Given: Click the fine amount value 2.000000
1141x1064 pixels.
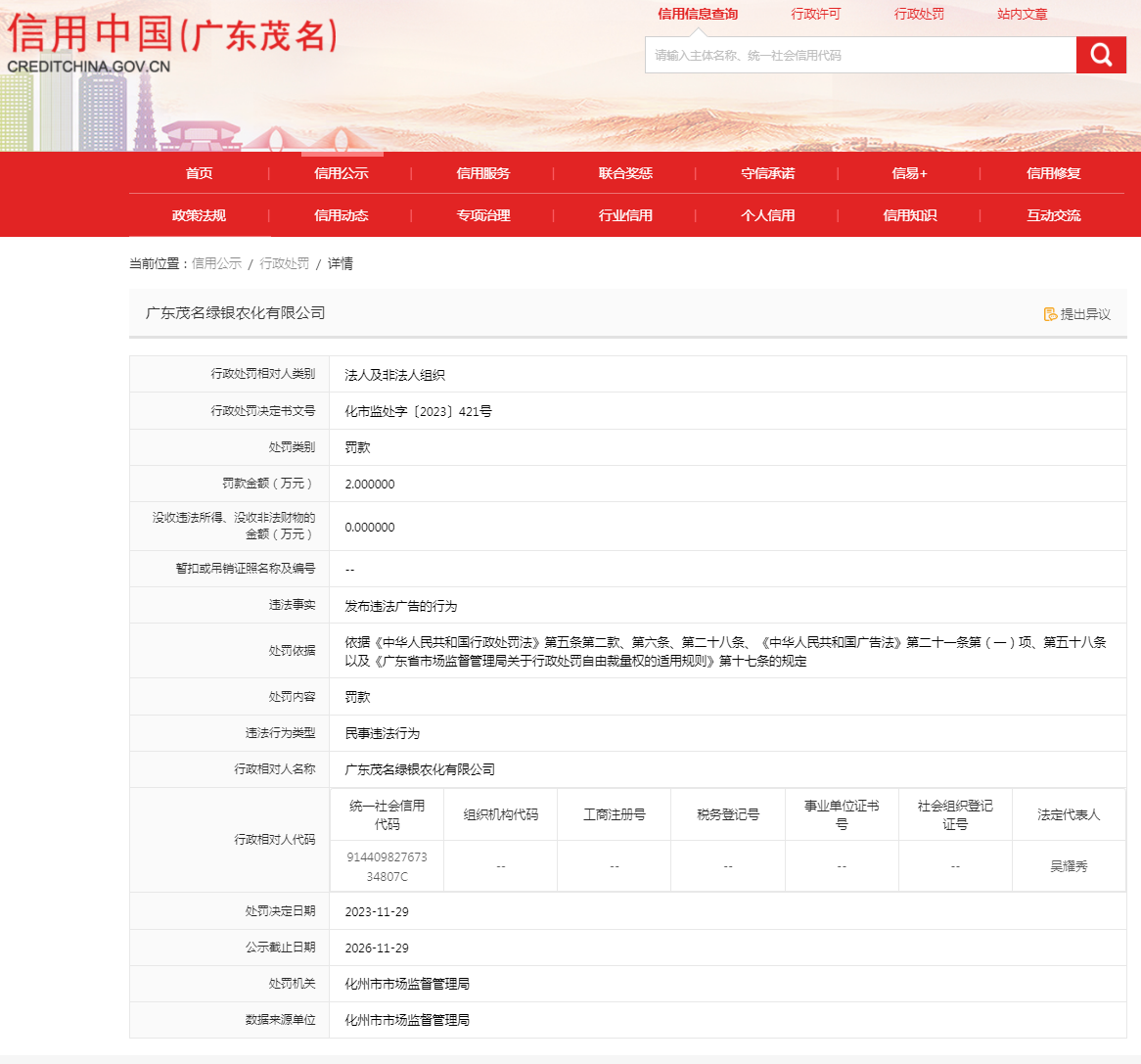Looking at the screenshot, I should tap(370, 484).
